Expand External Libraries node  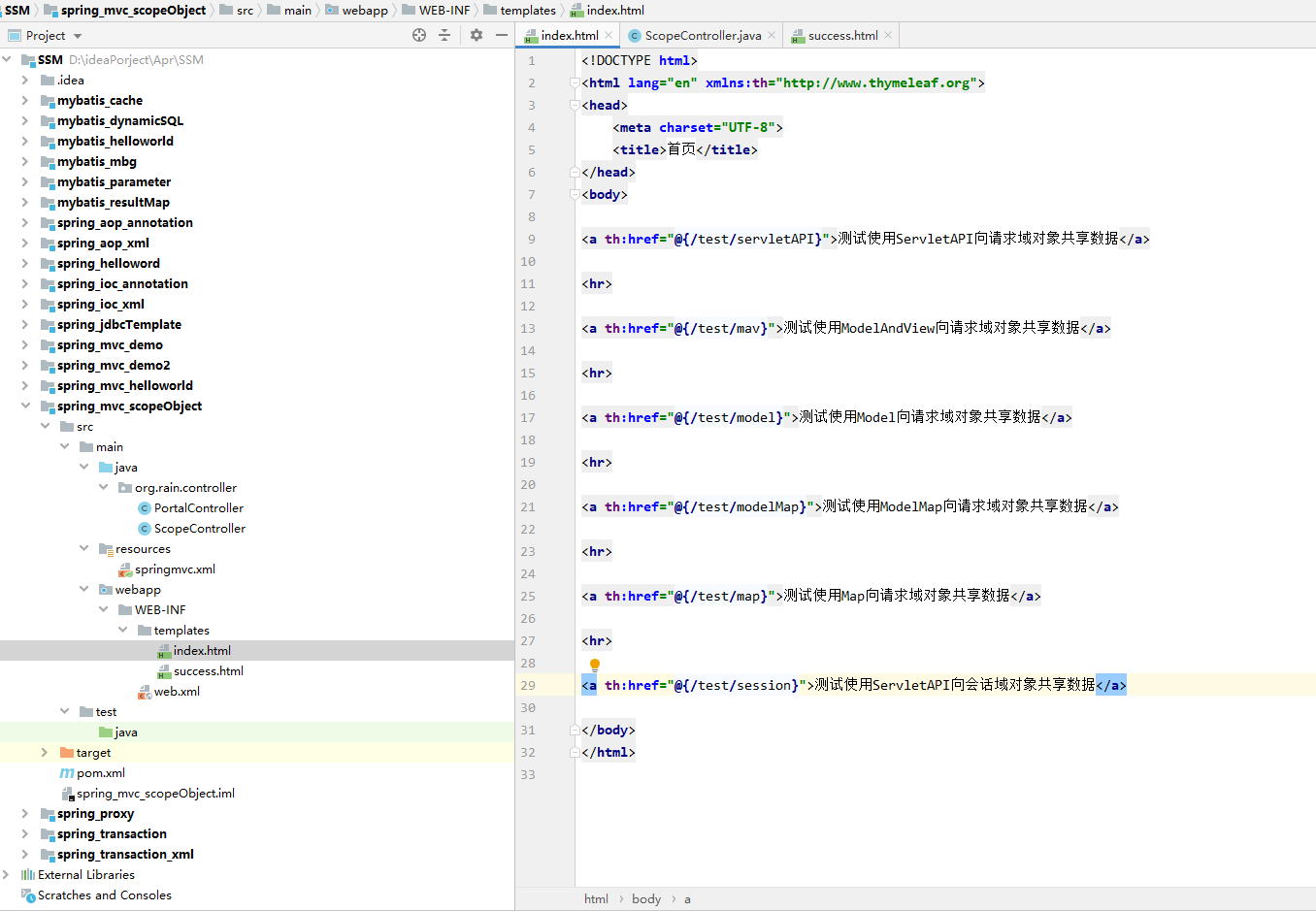7,875
